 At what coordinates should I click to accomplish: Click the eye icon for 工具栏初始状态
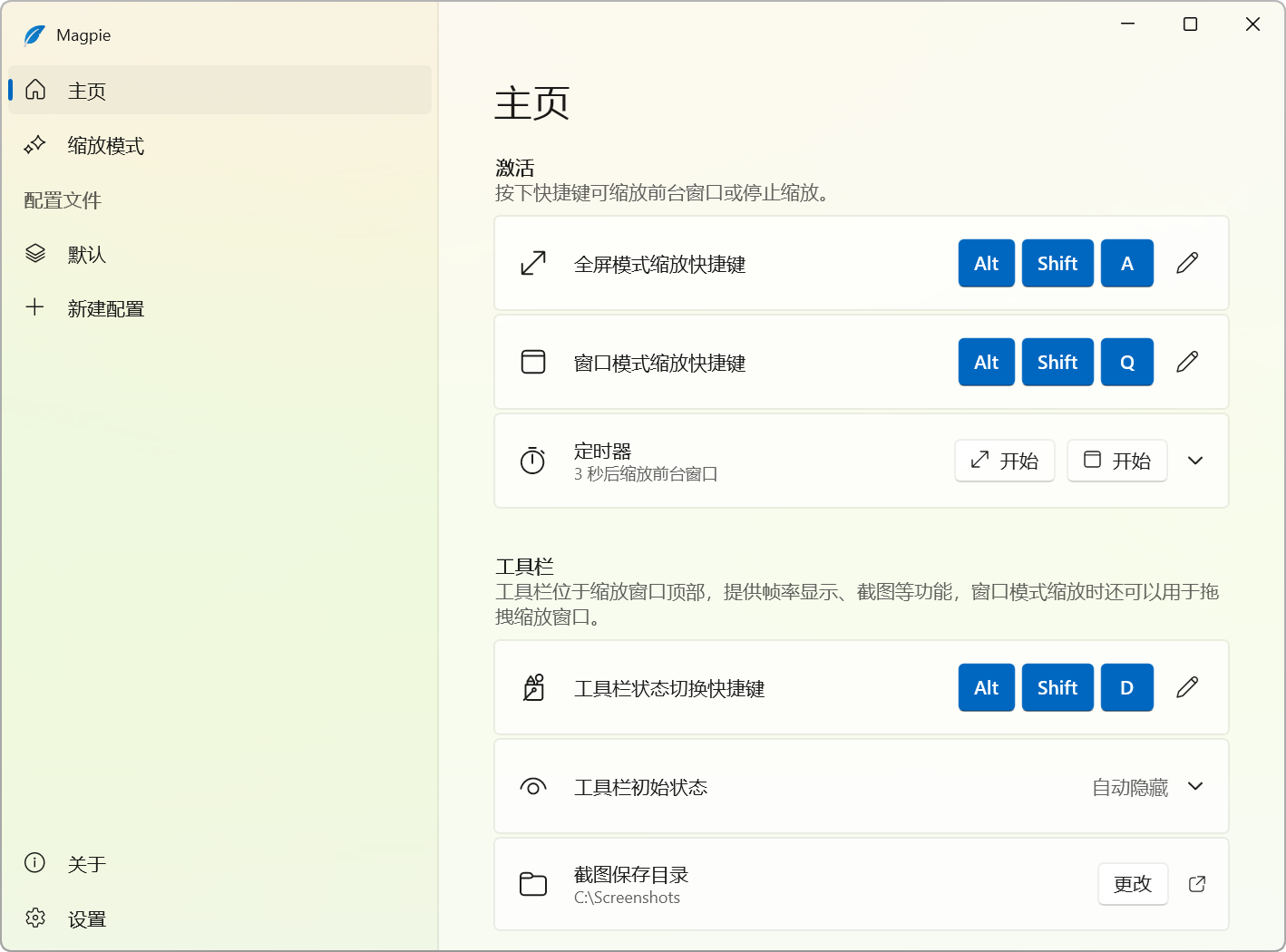(x=533, y=787)
